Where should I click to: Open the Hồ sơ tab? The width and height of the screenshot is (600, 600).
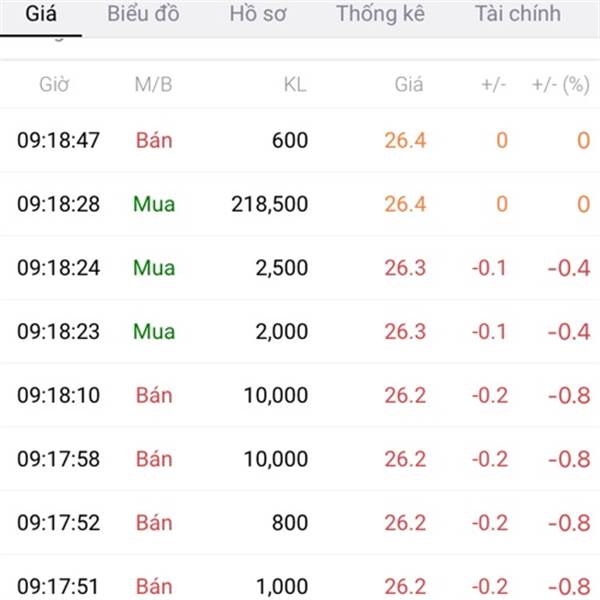tap(258, 14)
